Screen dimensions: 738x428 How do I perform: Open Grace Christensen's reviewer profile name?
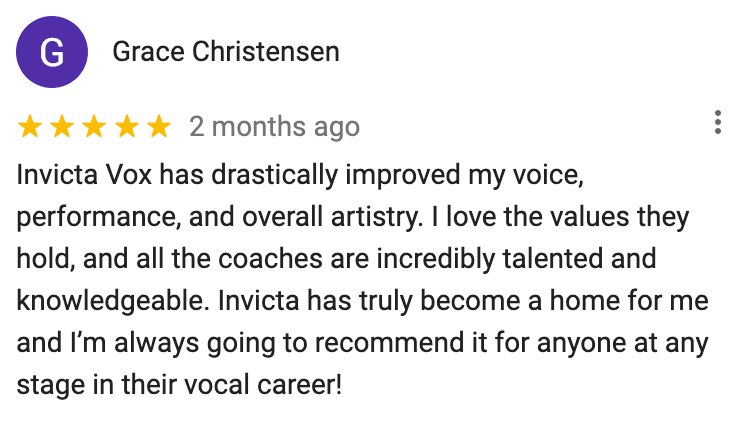[226, 51]
